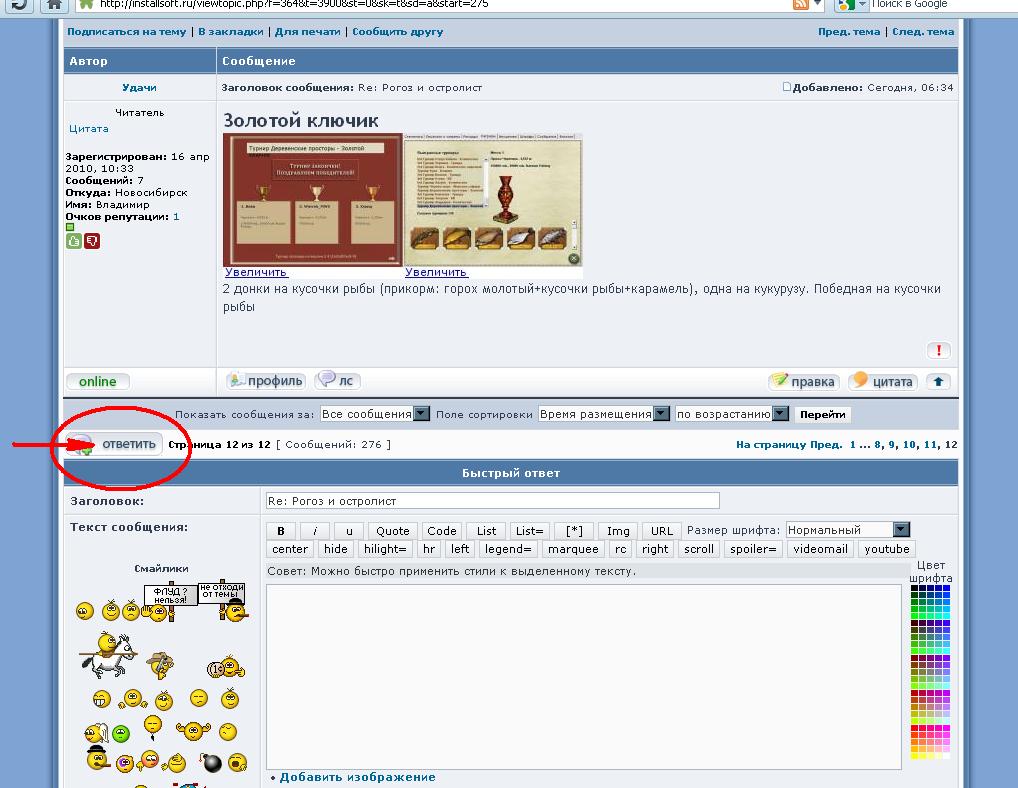Click the 'Заголовок' subject input field
Screen dimensions: 1018x788
pyautogui.click(x=493, y=500)
